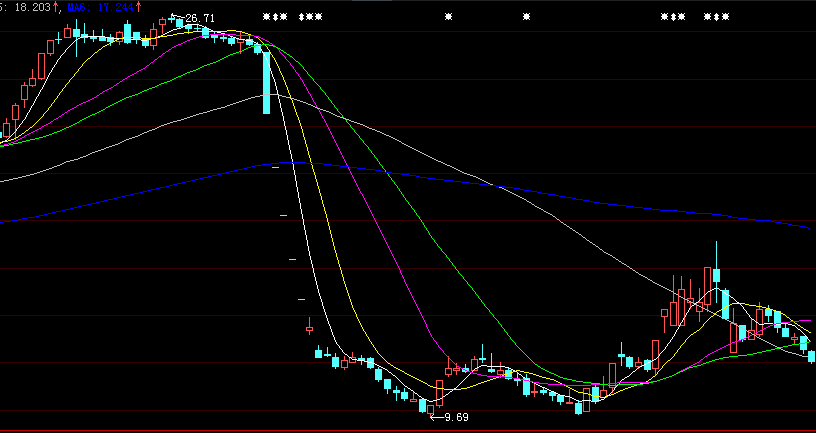Click the last candlestick at far right
The height and width of the screenshot is (433, 816).
point(810,356)
